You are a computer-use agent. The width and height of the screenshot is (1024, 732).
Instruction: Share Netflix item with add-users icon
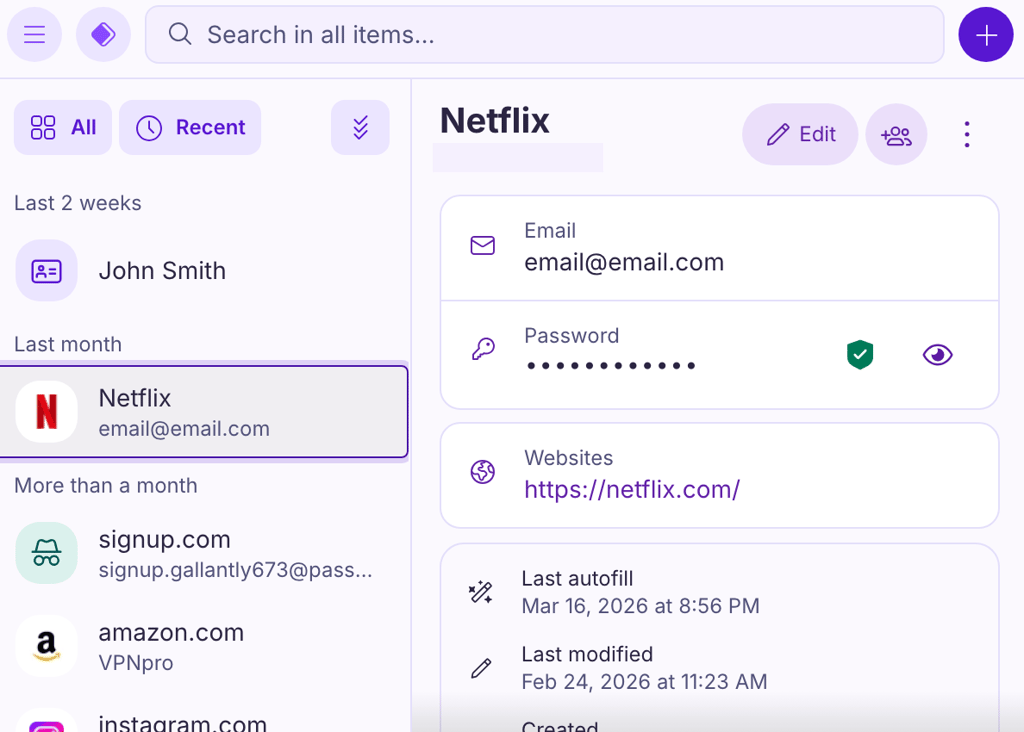pyautogui.click(x=896, y=135)
